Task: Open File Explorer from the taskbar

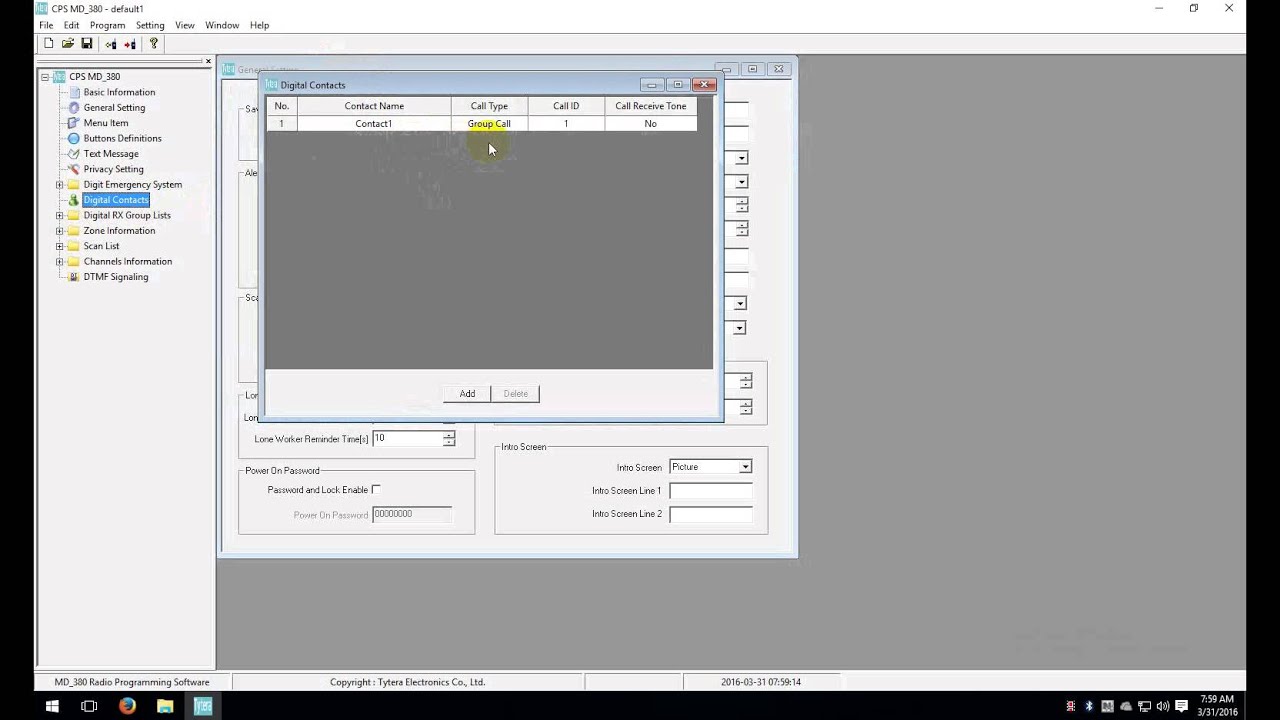Action: point(165,706)
